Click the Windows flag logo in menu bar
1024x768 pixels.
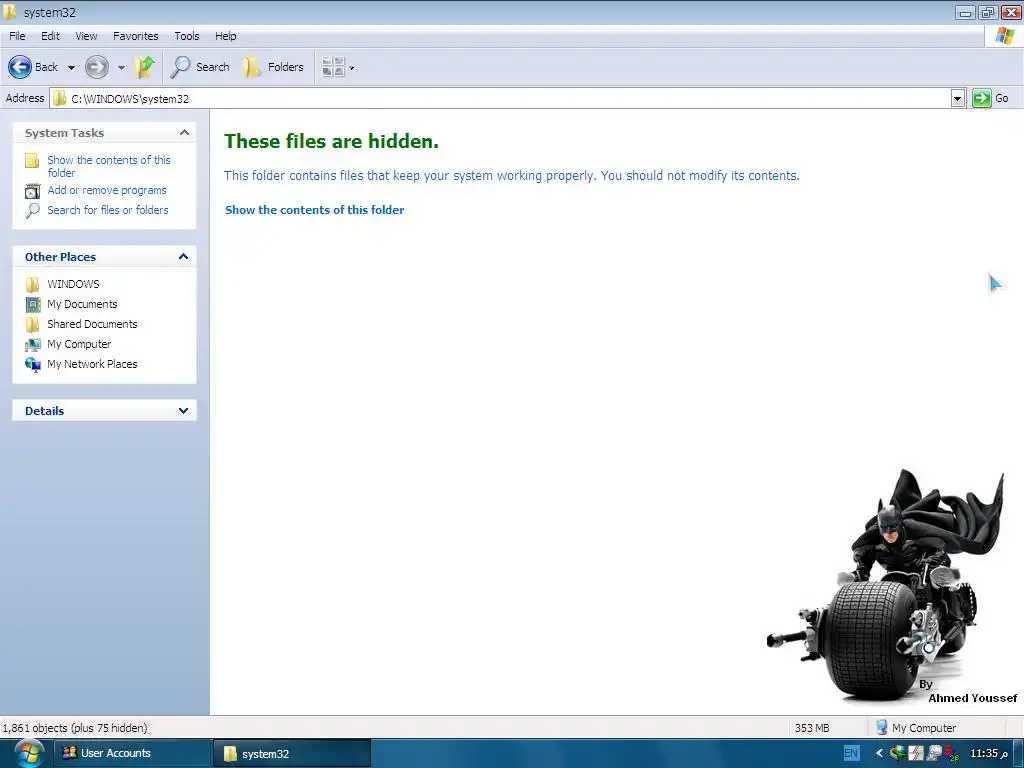click(x=1004, y=36)
